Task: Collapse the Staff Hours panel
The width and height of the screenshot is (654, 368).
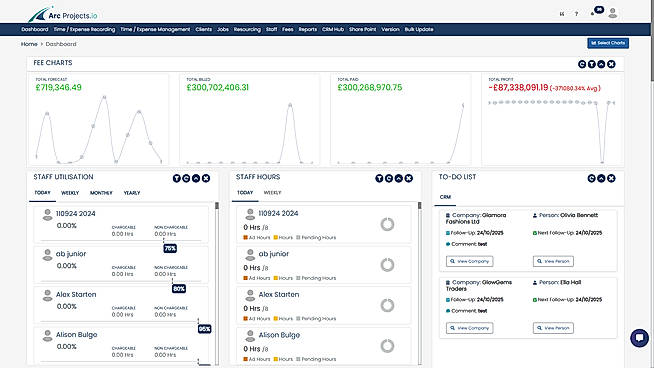Action: click(399, 178)
